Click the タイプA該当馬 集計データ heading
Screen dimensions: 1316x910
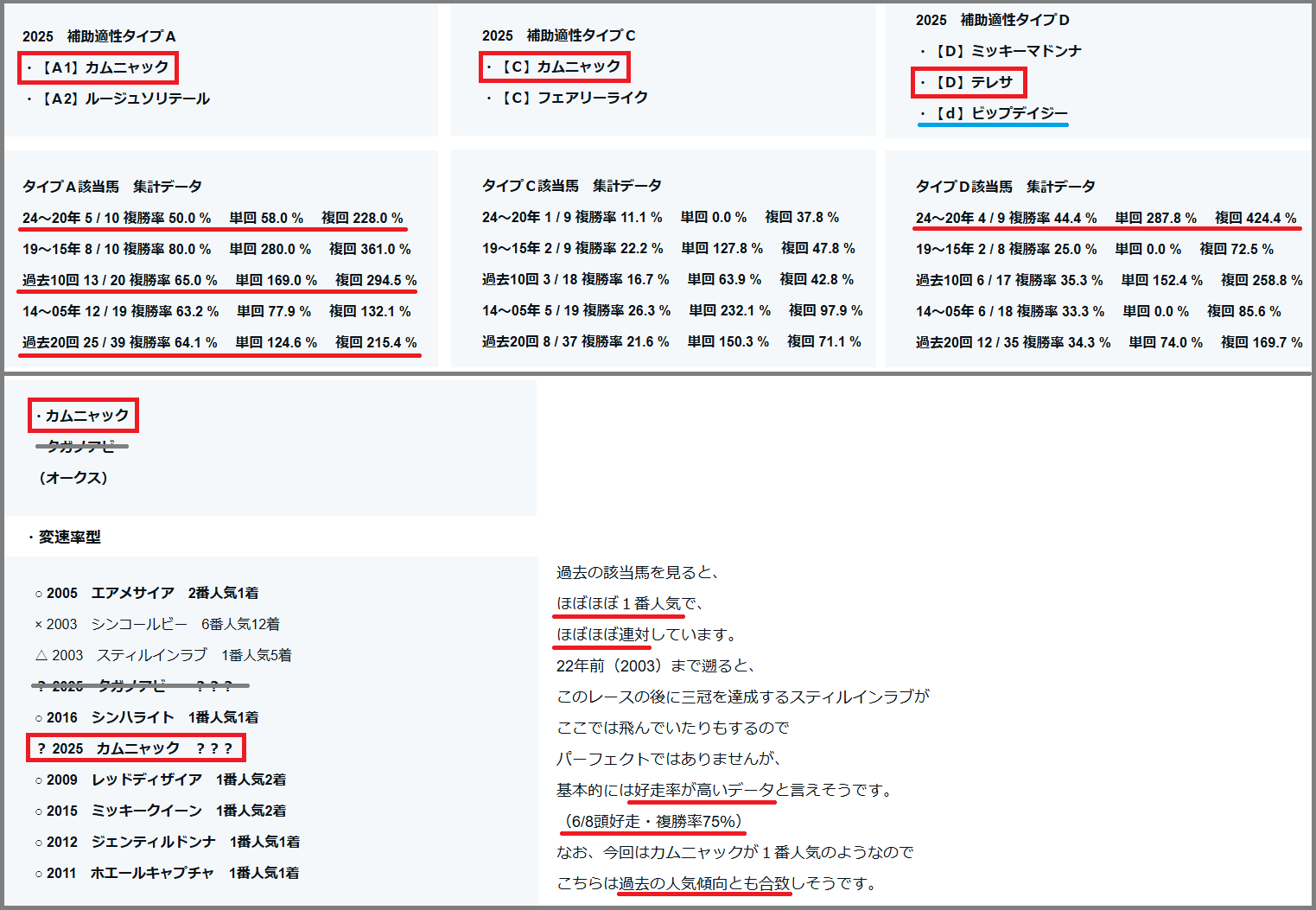(x=112, y=187)
